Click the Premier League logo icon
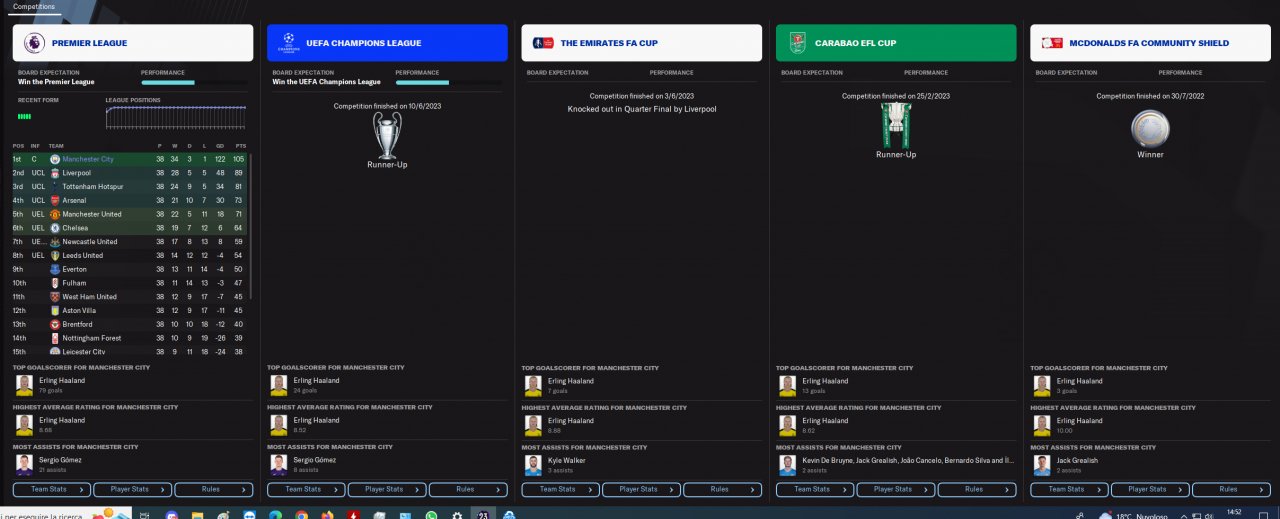This screenshot has width=1280, height=519. pos(33,43)
